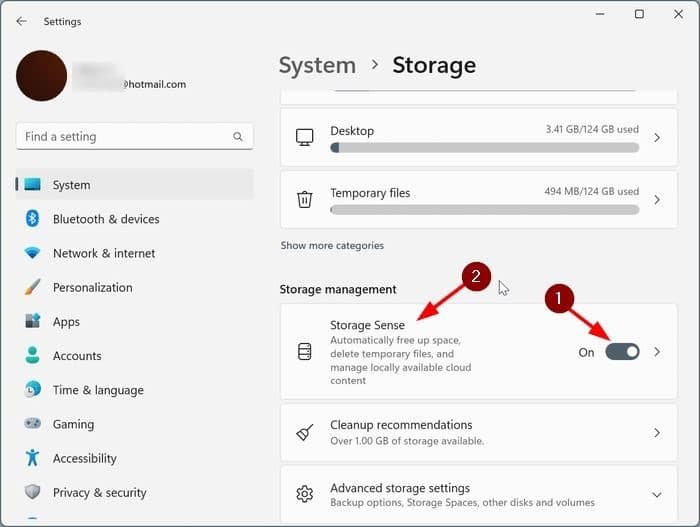Click the Advanced storage settings title

pyautogui.click(x=400, y=488)
